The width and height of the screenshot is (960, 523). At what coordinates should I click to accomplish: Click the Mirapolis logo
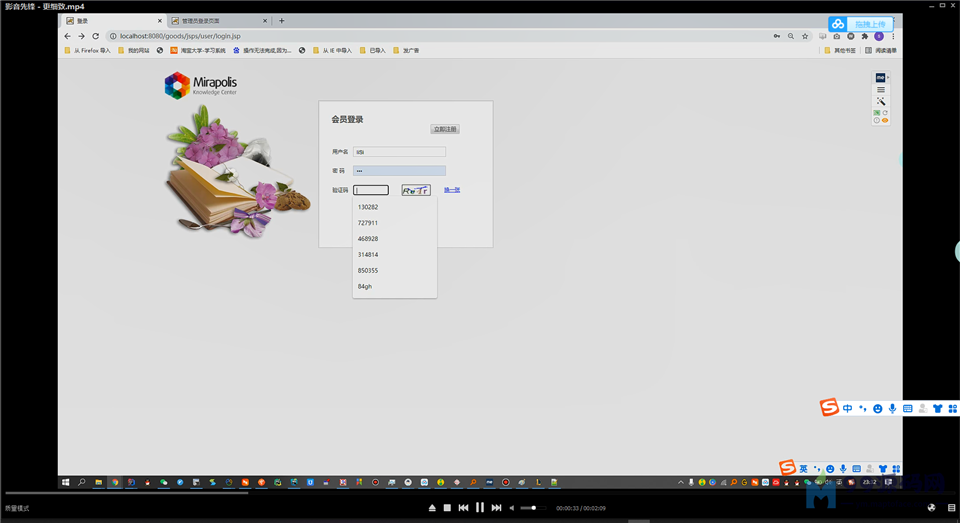tap(201, 85)
